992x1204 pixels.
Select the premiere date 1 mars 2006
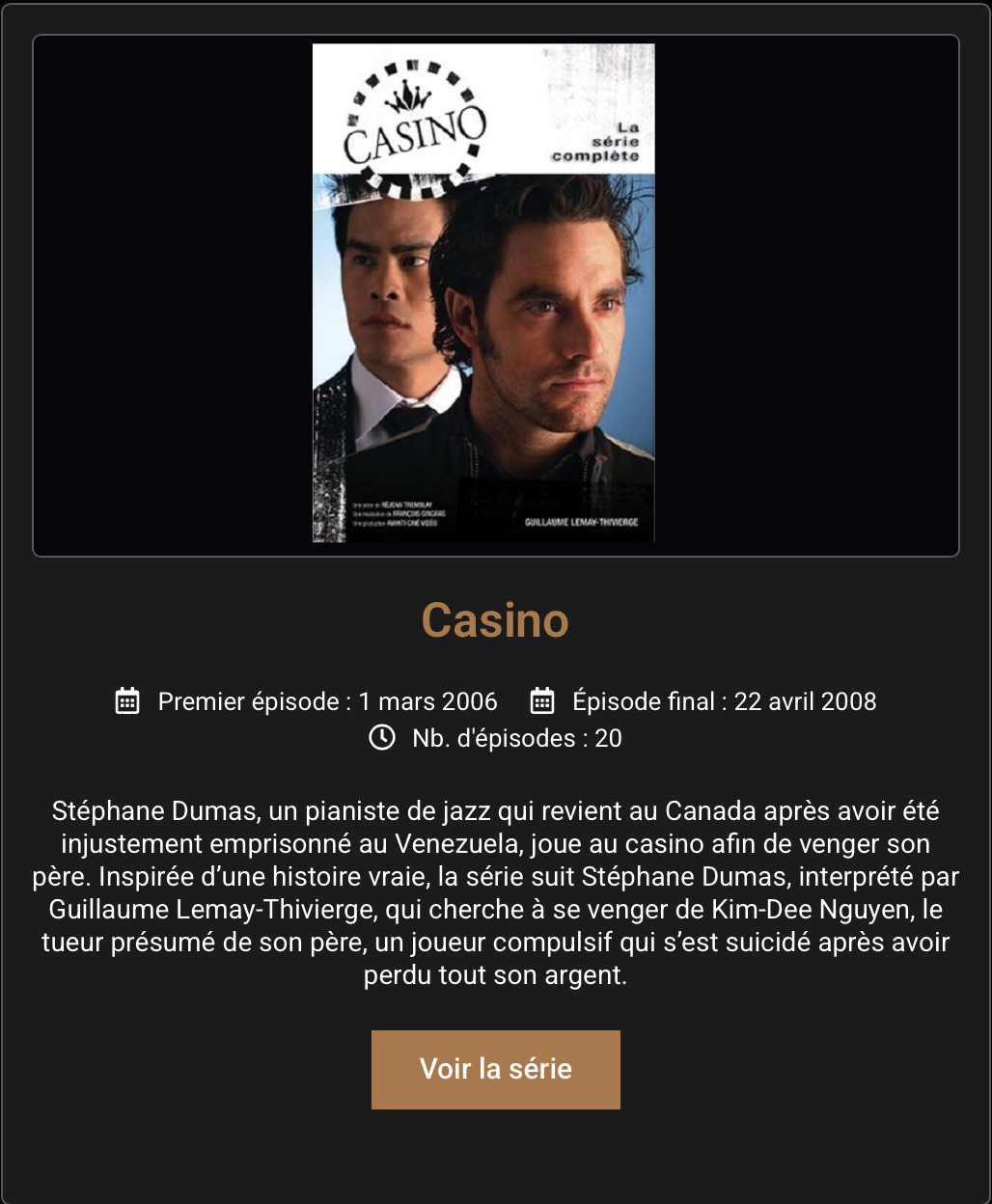[428, 701]
